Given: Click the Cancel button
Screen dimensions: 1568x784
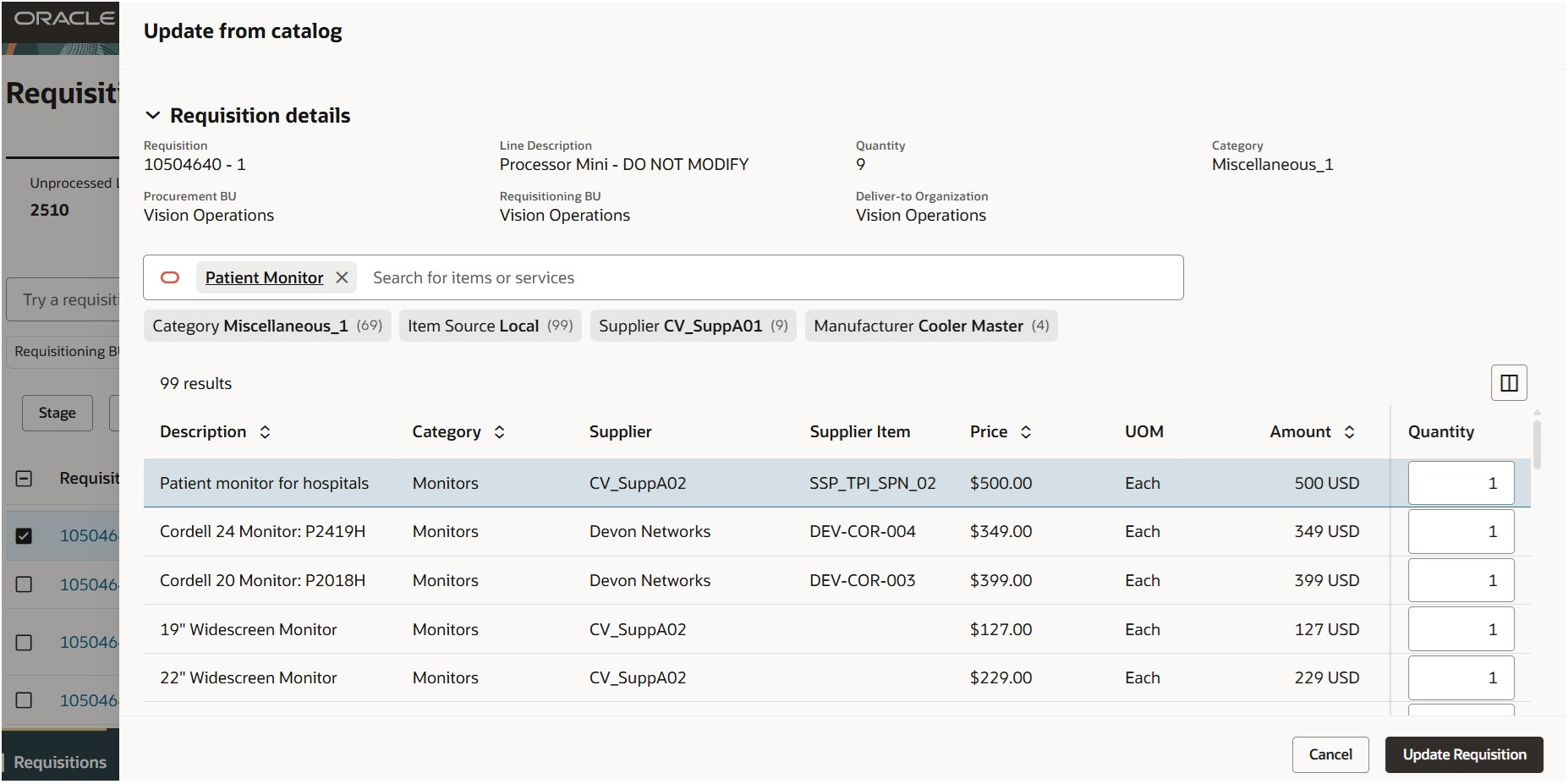Looking at the screenshot, I should coord(1330,754).
